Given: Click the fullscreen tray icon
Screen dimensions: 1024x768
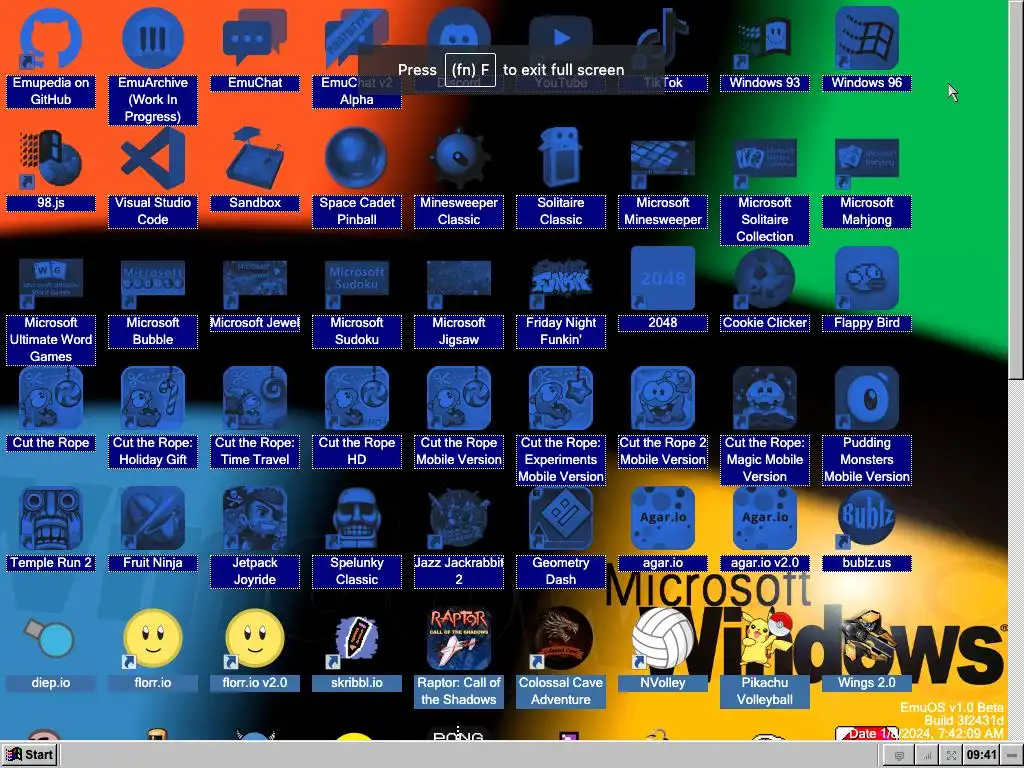Looking at the screenshot, I should click(952, 756).
